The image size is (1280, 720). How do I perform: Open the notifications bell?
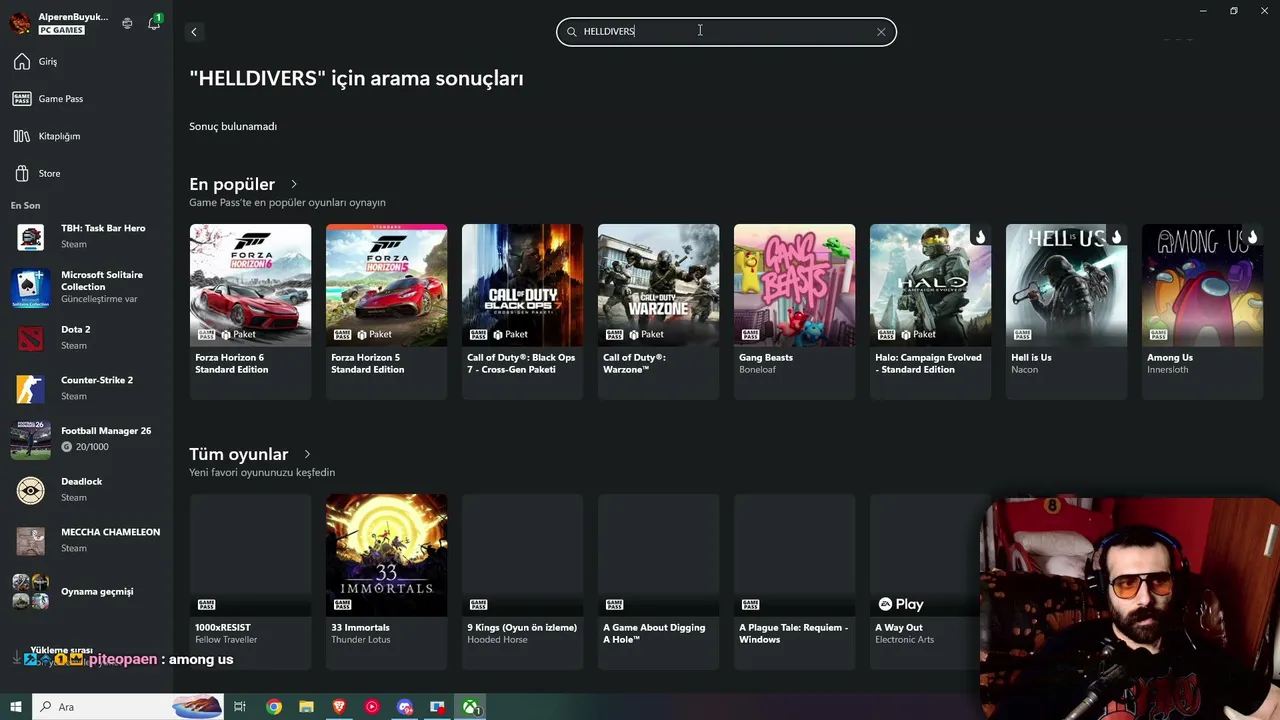[x=154, y=23]
